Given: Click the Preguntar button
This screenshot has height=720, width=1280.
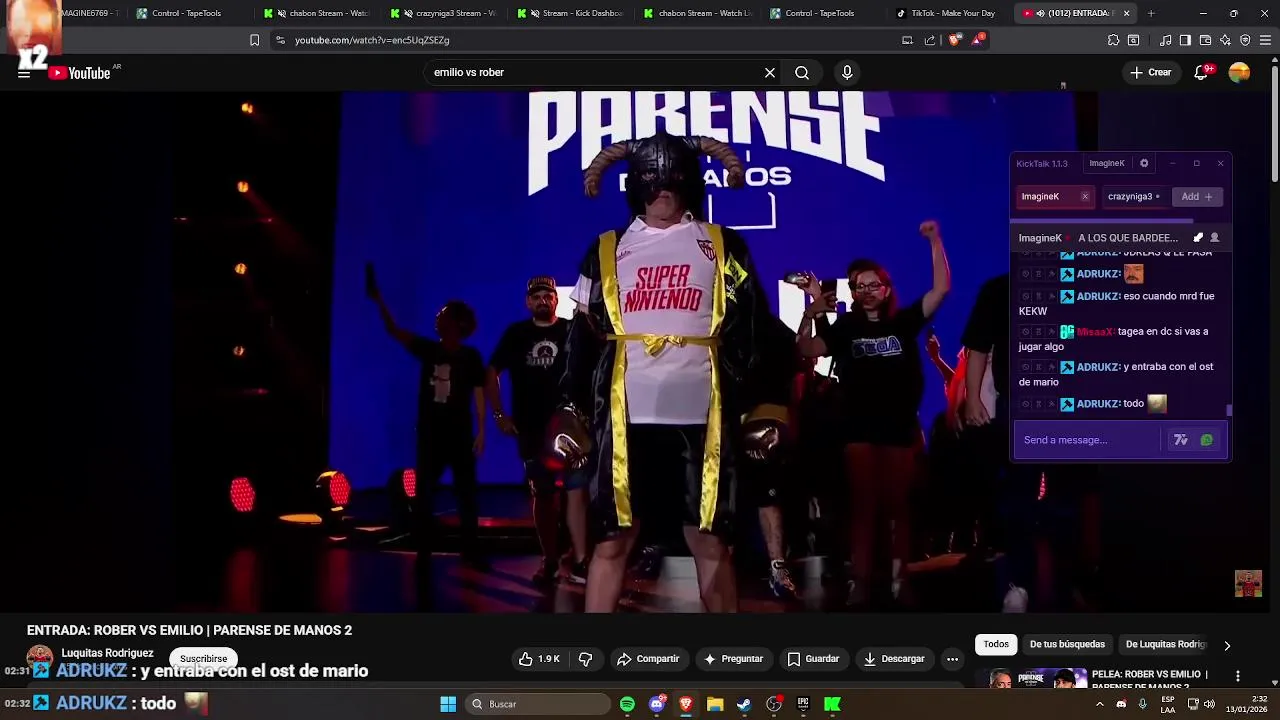Looking at the screenshot, I should pyautogui.click(x=733, y=659).
